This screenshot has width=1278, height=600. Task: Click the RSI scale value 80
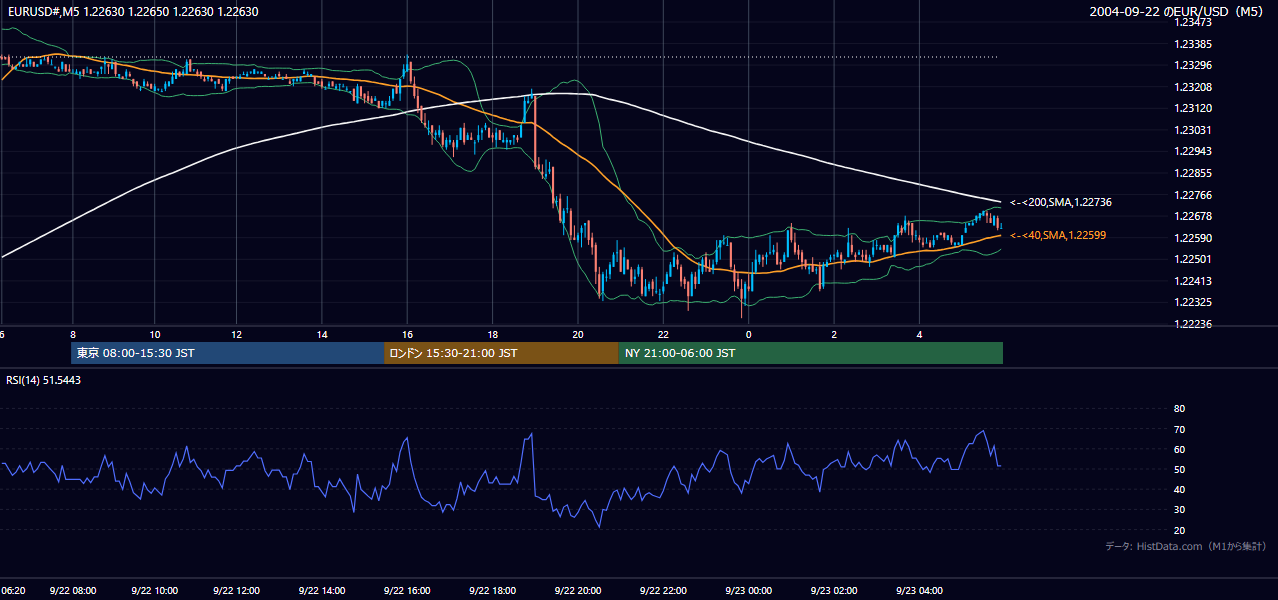pyautogui.click(x=1179, y=409)
